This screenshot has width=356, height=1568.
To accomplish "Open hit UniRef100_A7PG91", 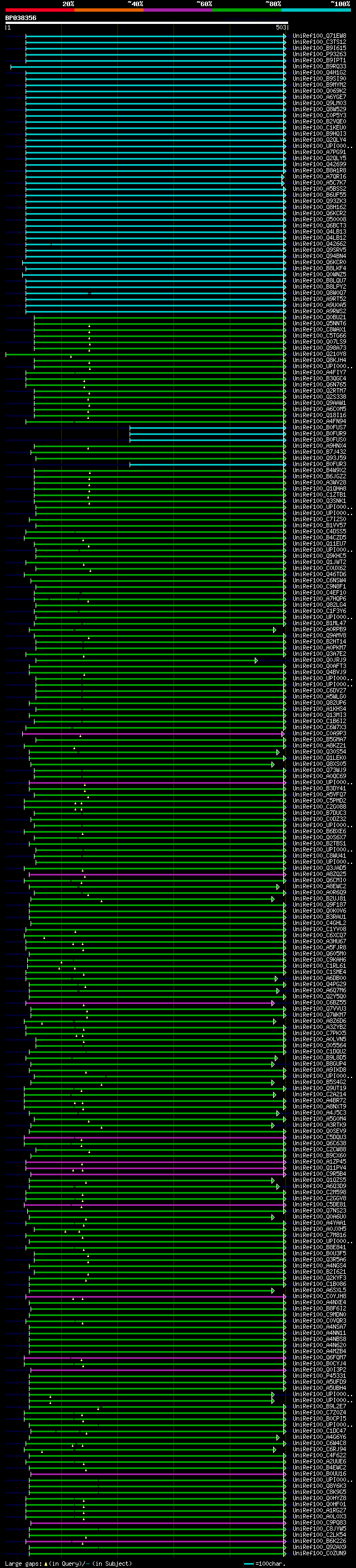I will pyautogui.click(x=319, y=152).
